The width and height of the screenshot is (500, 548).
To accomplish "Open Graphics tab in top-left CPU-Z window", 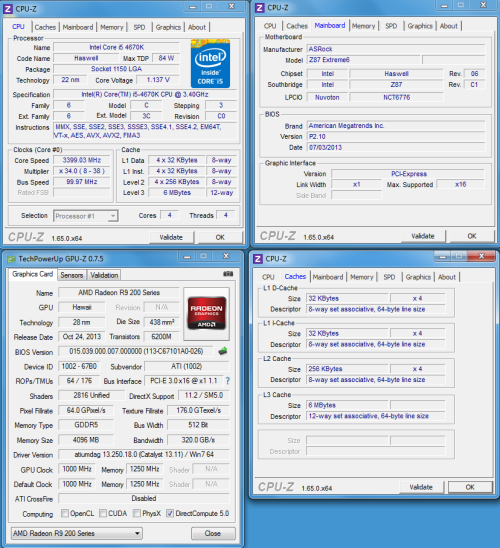I will pyautogui.click(x=168, y=27).
